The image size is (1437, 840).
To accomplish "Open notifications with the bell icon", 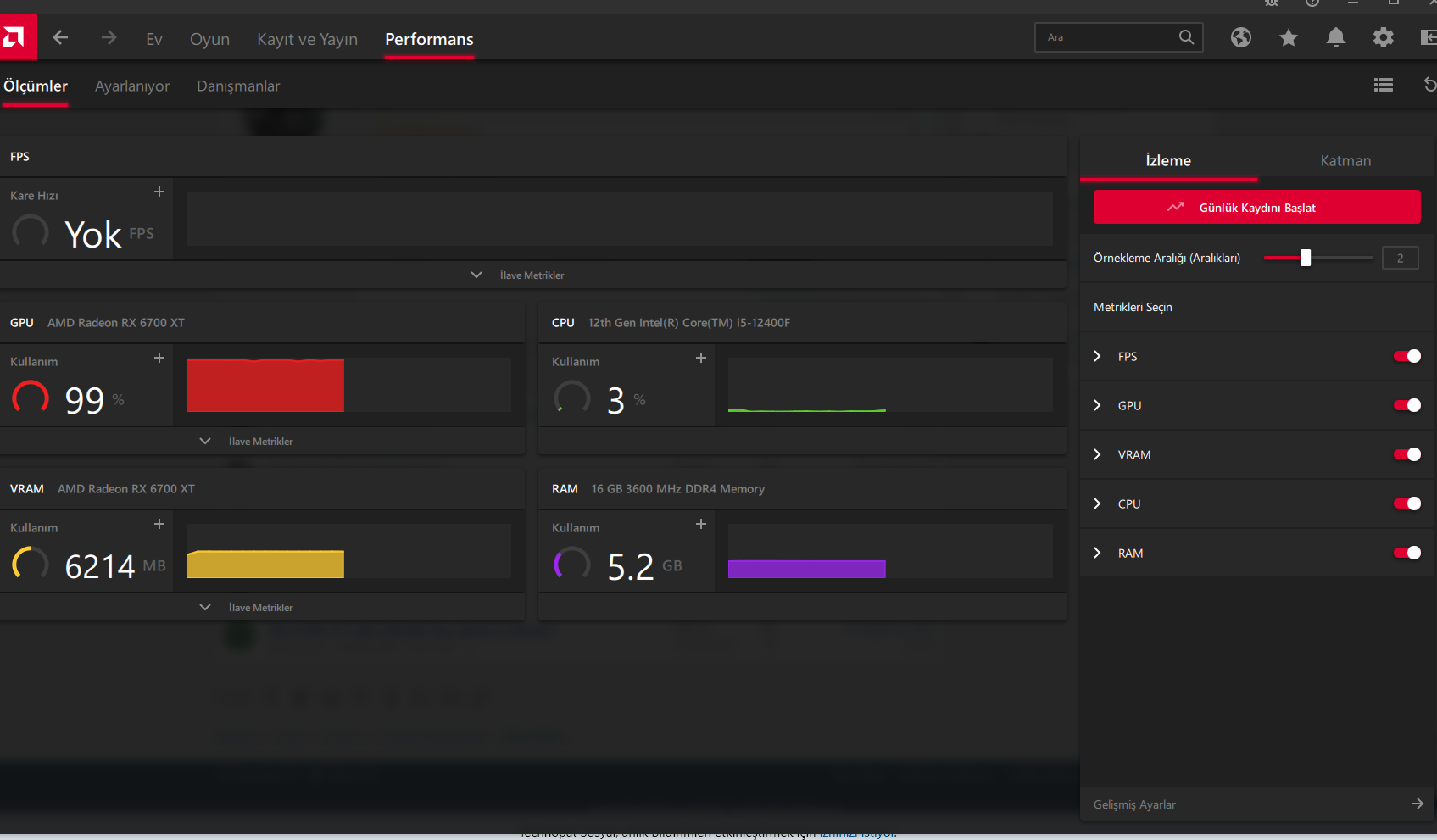I will [x=1336, y=37].
